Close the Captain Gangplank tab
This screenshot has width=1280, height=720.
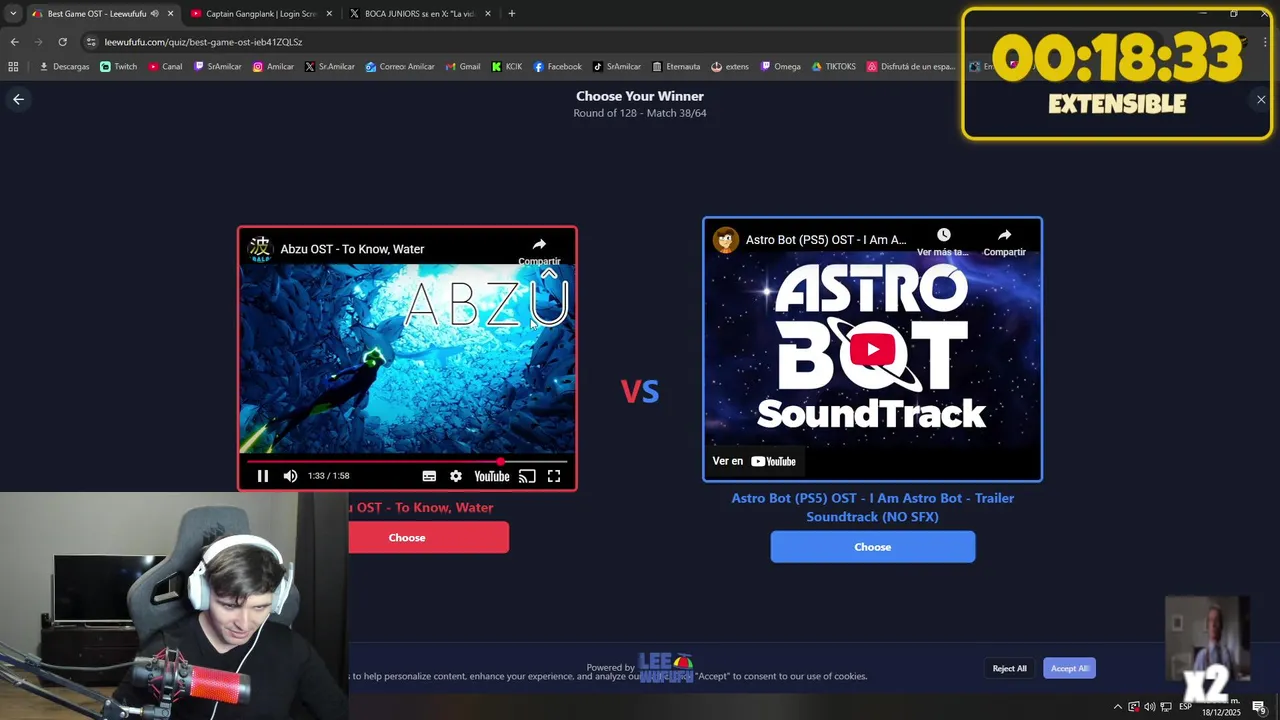(x=329, y=14)
